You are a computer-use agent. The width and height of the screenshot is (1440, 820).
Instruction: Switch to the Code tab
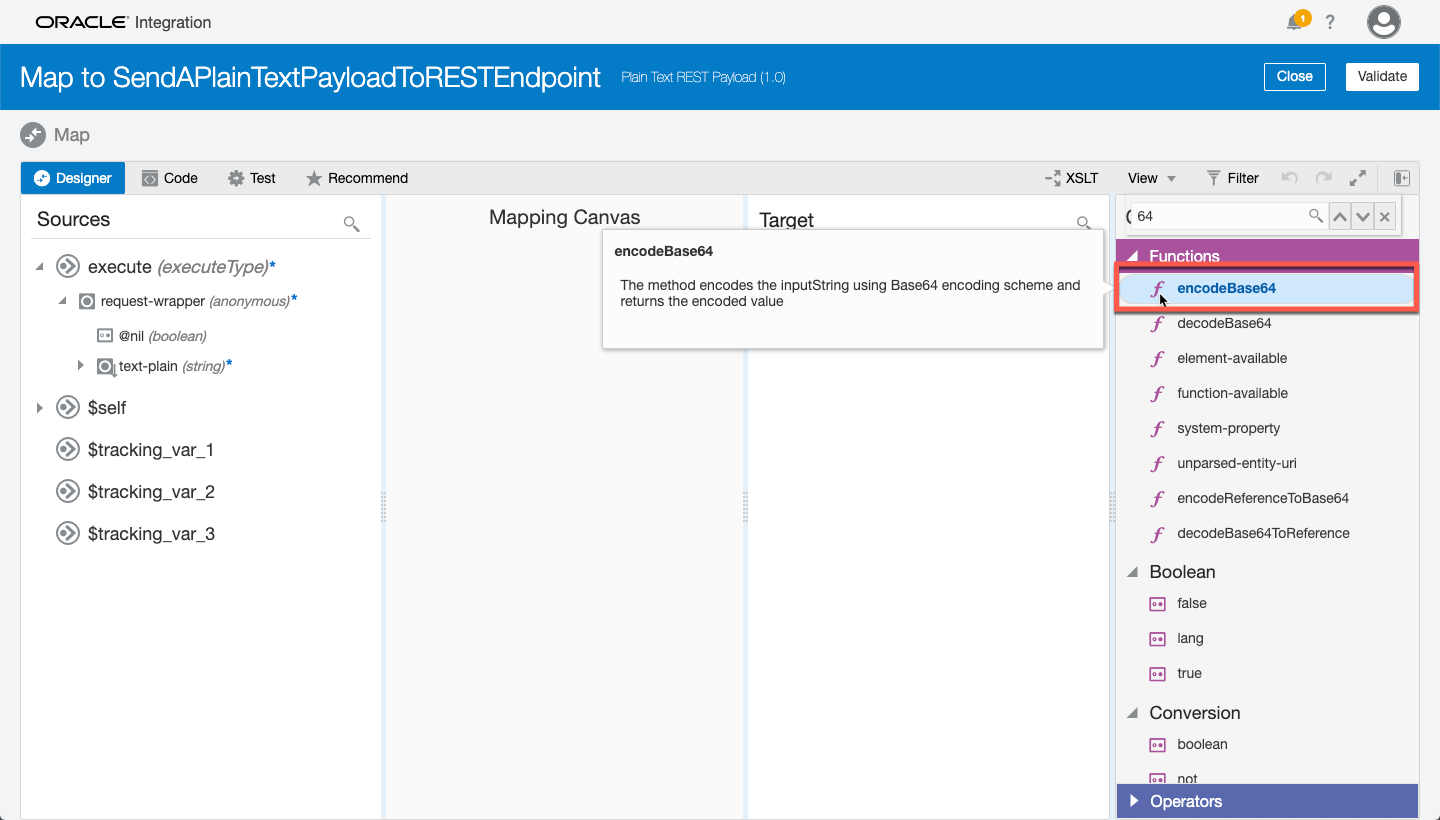[169, 178]
